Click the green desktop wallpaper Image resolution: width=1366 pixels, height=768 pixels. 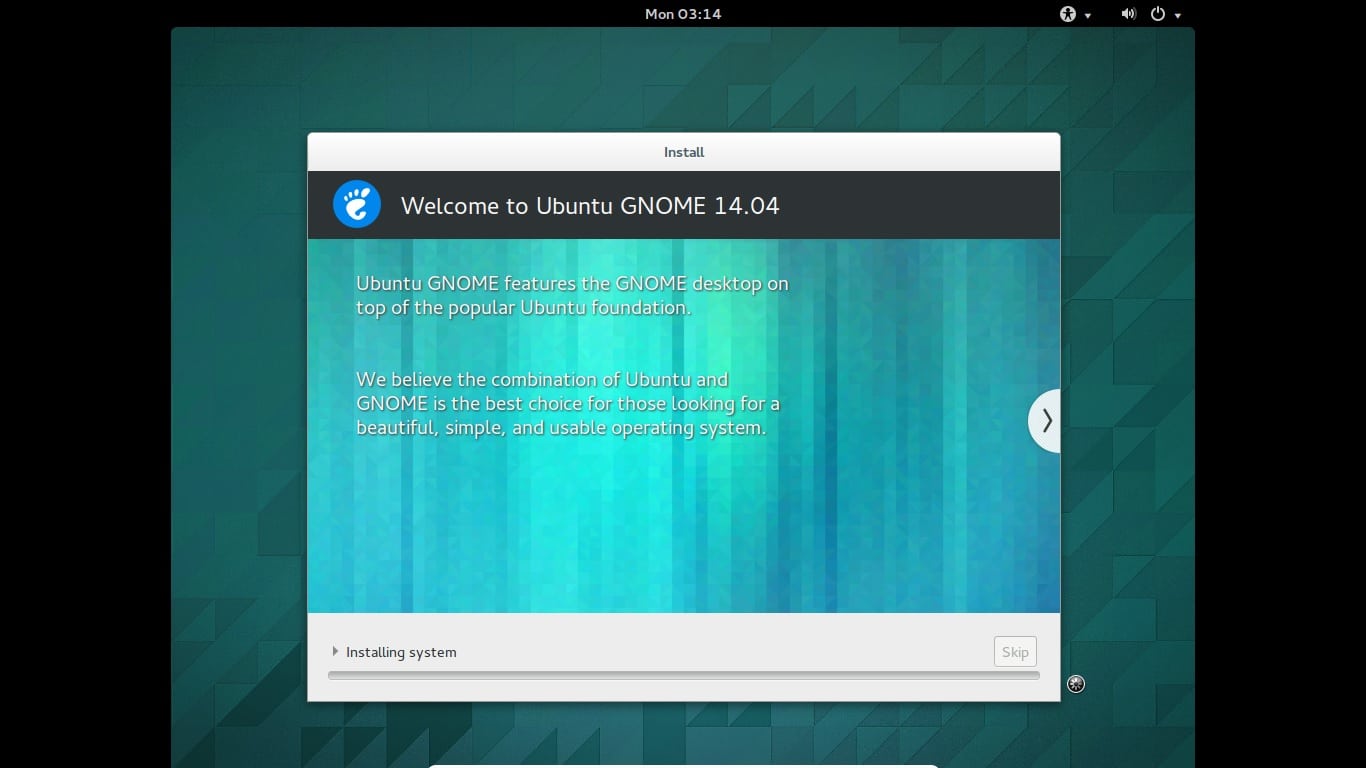click(x=240, y=400)
